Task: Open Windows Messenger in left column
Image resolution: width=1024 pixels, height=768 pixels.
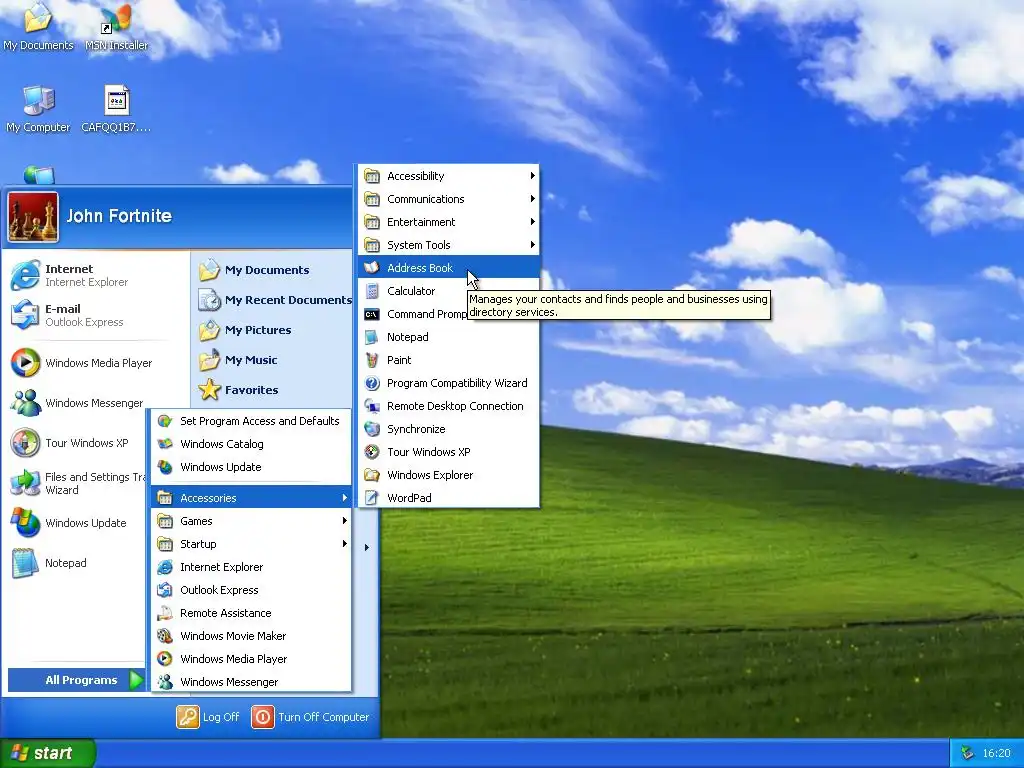Action: point(77,403)
